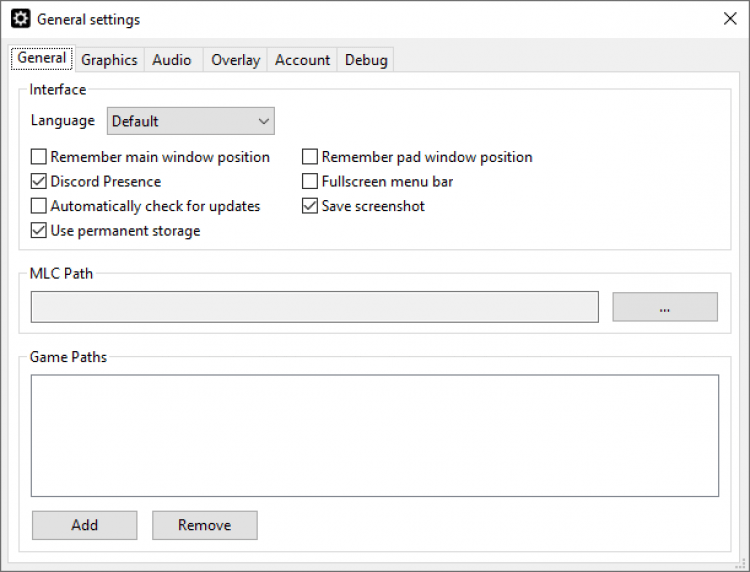Open the Audio tab

pyautogui.click(x=172, y=60)
